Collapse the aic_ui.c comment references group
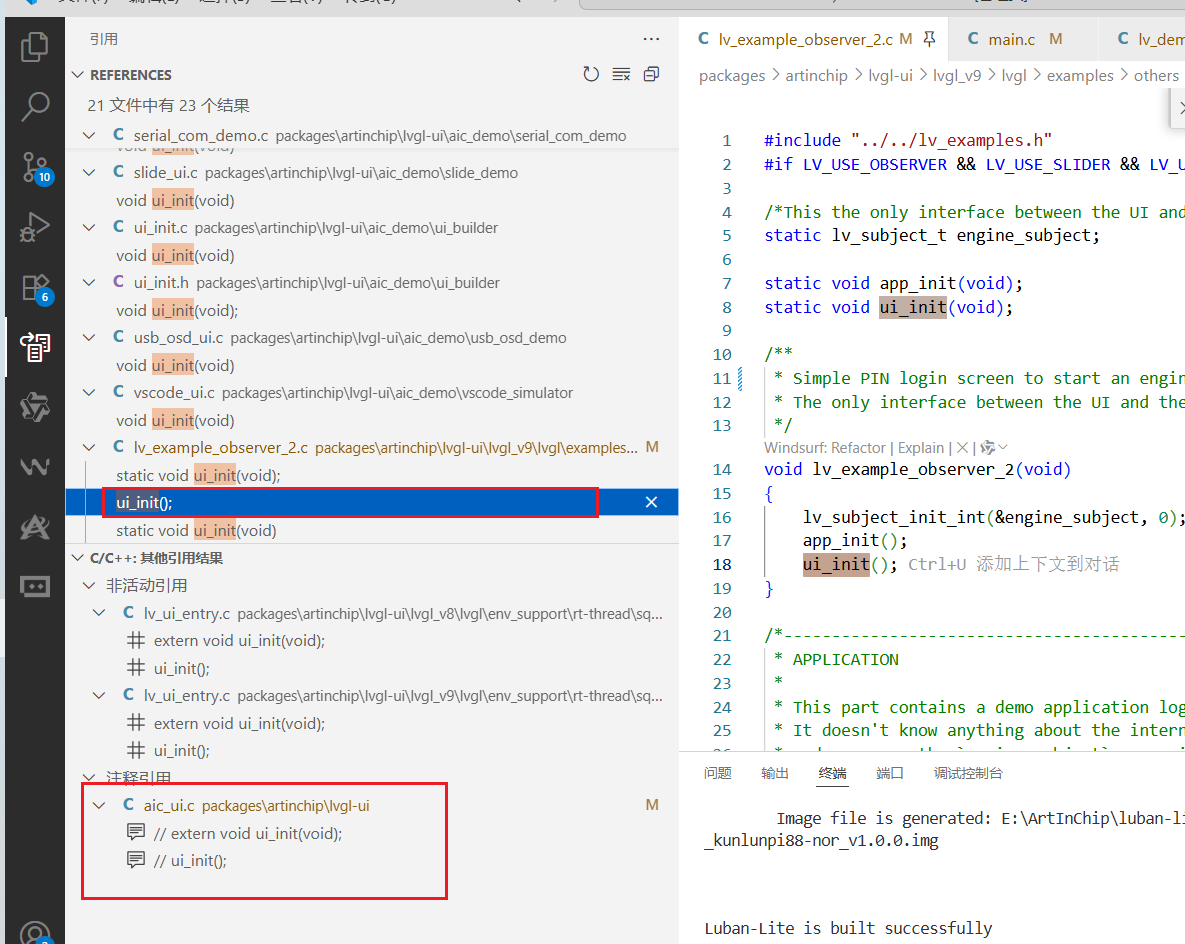The image size is (1185, 944). coord(99,806)
